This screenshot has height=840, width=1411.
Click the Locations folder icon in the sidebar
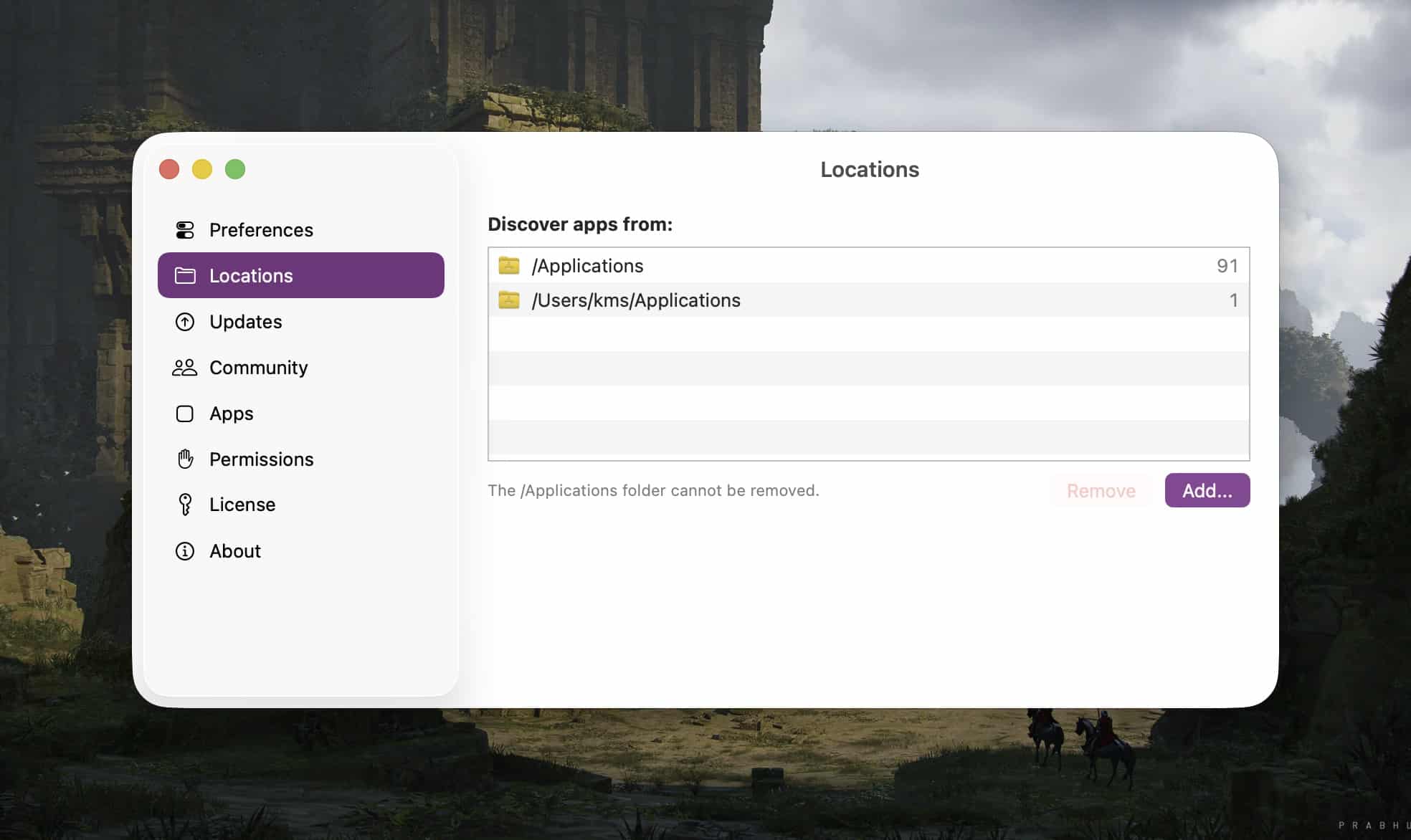click(x=185, y=276)
